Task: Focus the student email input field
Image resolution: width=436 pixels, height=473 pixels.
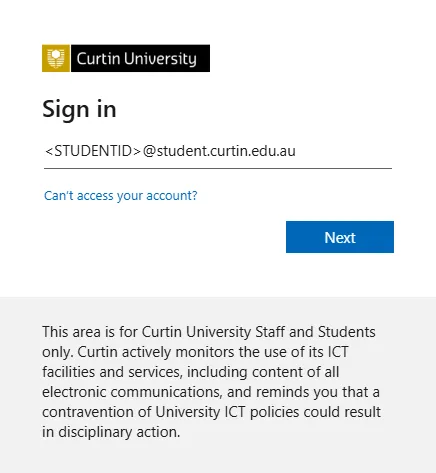Action: pos(218,151)
